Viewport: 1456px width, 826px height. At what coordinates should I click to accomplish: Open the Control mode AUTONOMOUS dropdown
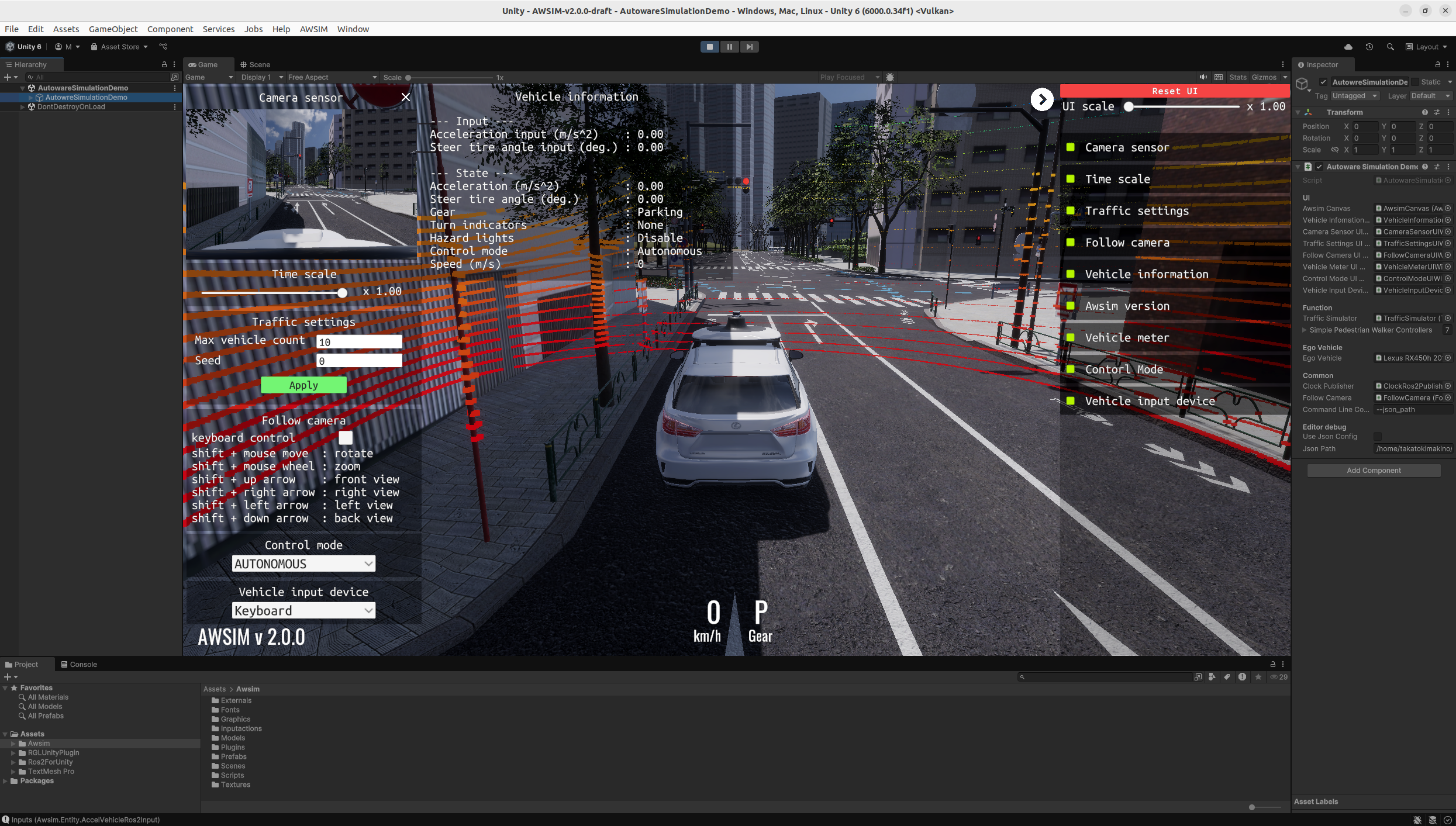[x=303, y=564]
